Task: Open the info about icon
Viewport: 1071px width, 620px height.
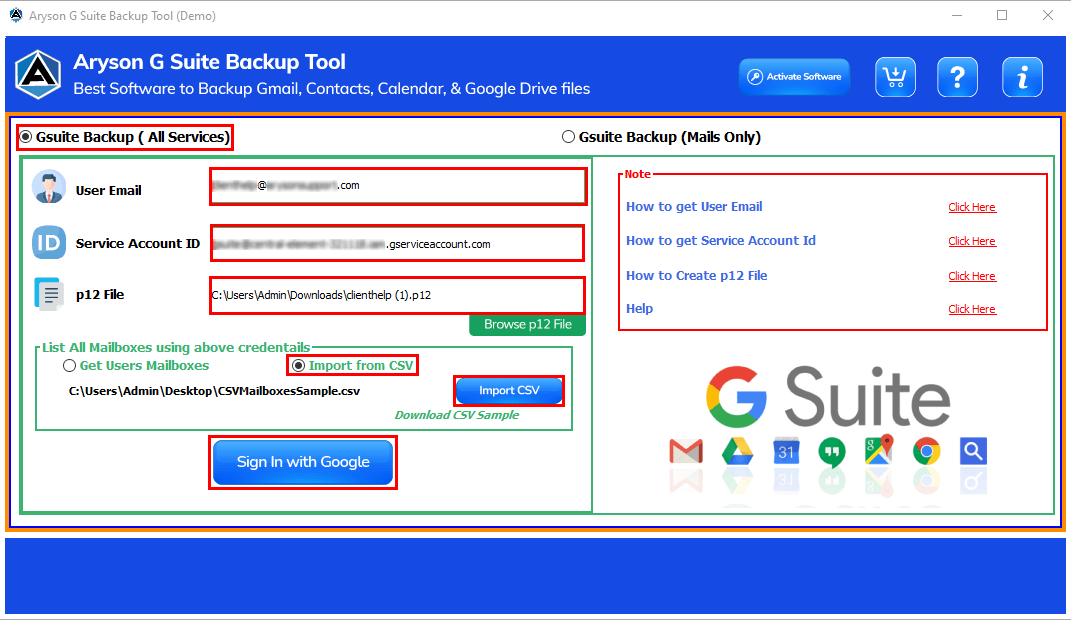Action: (x=1022, y=77)
